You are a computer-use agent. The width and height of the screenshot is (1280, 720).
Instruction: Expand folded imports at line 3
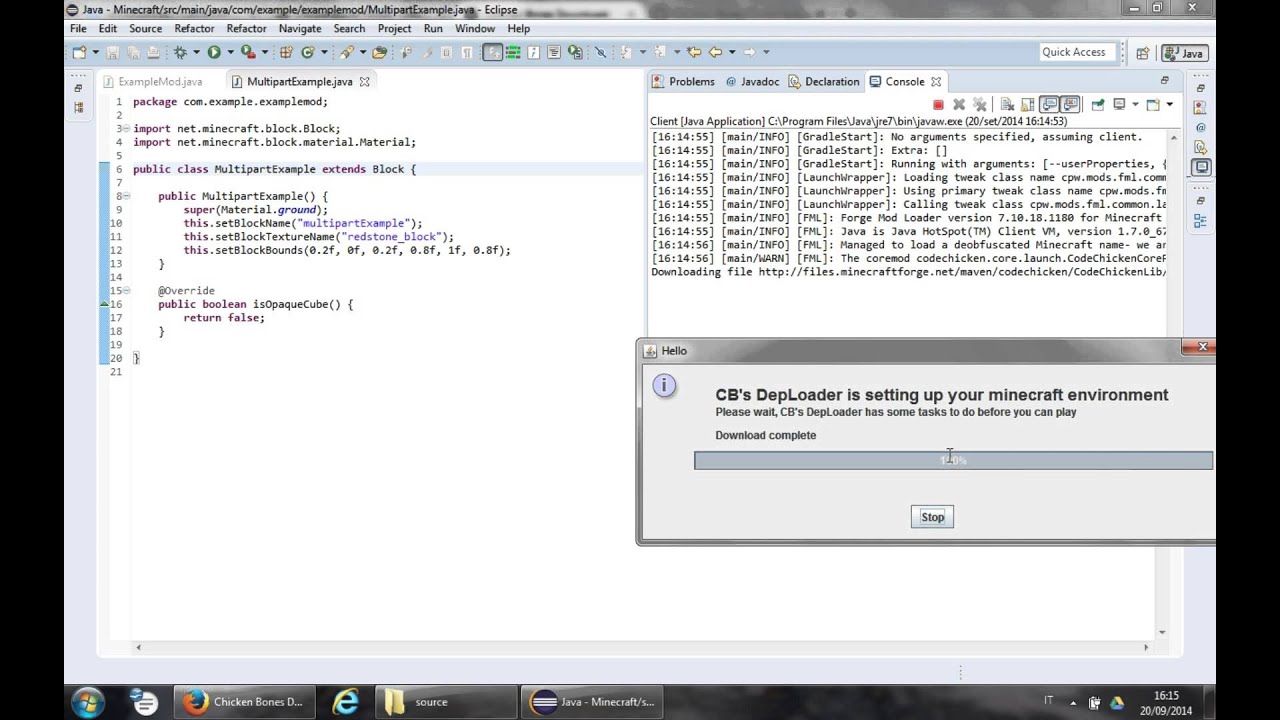pos(126,128)
